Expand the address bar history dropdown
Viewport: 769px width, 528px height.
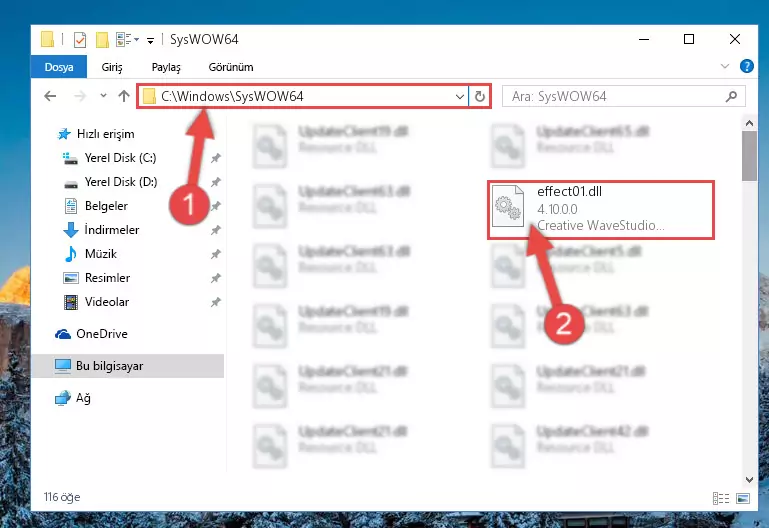click(x=460, y=97)
